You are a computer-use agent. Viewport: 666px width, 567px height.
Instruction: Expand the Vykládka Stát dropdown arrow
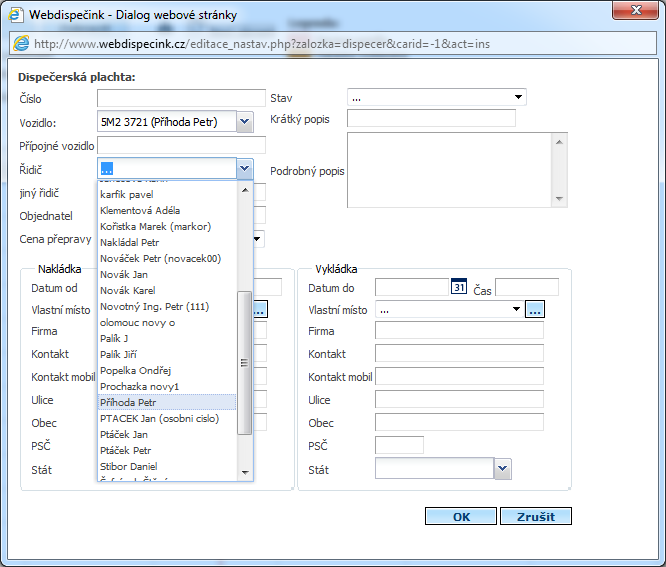point(503,468)
